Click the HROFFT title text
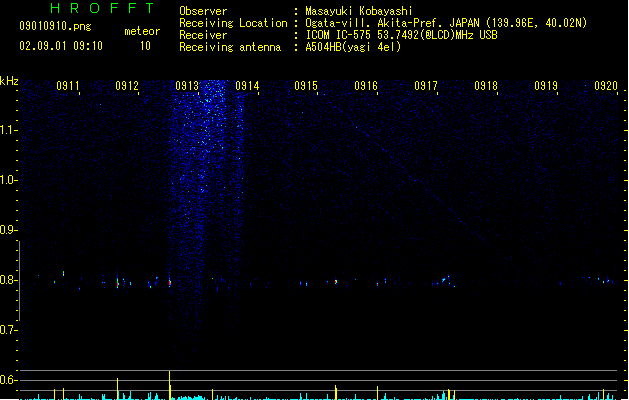This screenshot has height=400, width=629. [x=102, y=8]
